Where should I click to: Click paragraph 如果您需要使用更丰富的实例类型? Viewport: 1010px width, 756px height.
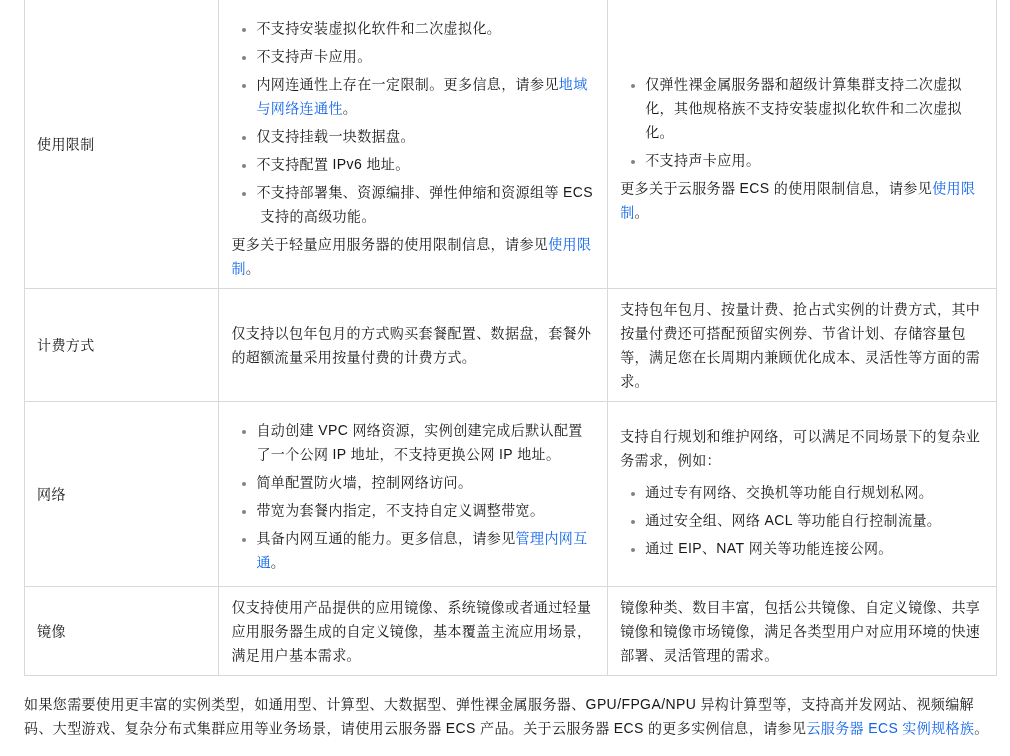click(x=504, y=716)
